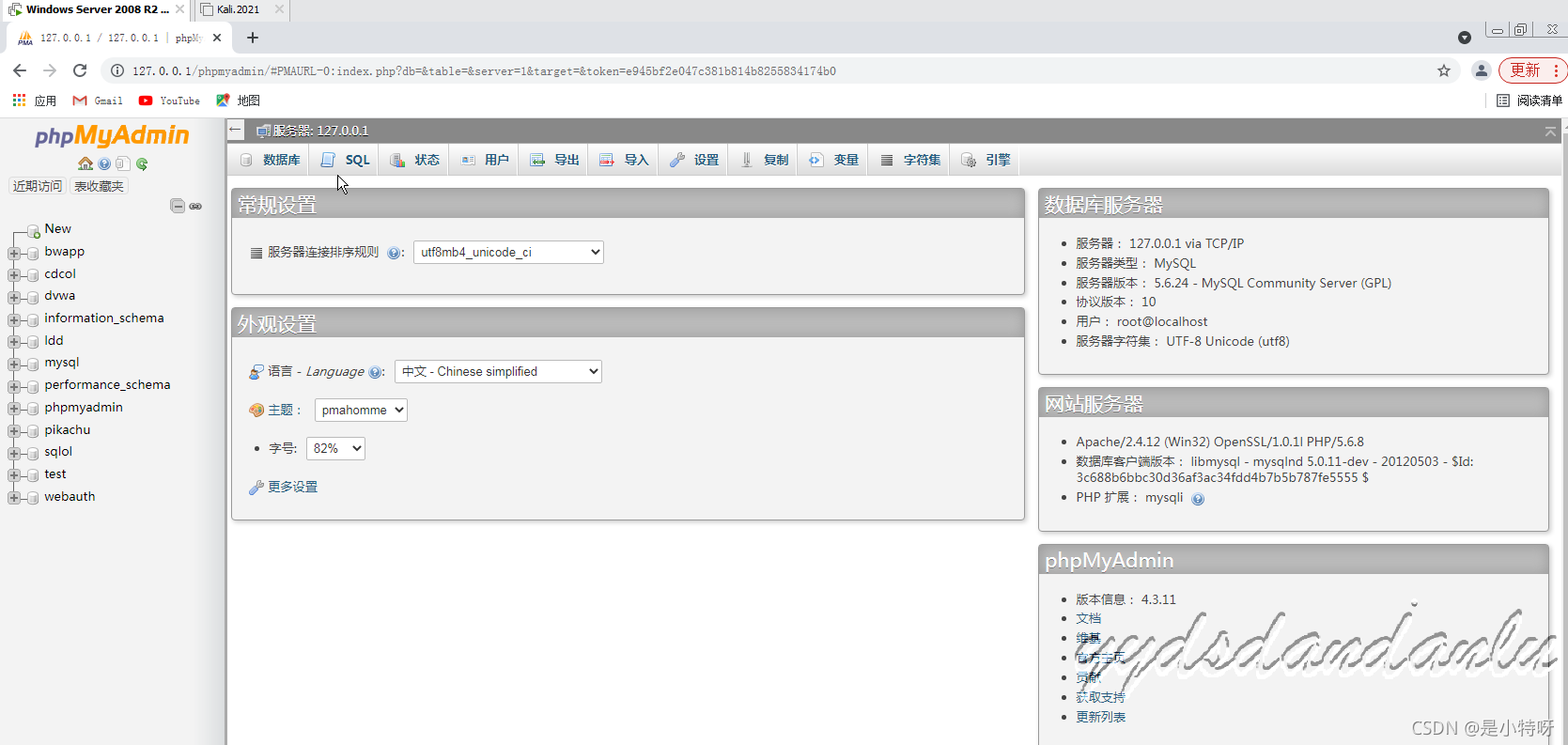This screenshot has height=745, width=1568.
Task: Click the 近期访问 recent tables button
Action: click(38, 186)
